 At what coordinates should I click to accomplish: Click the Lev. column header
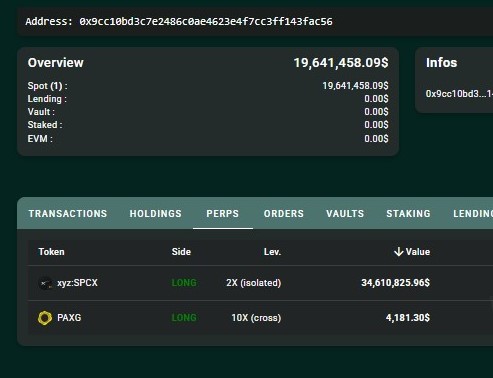click(x=272, y=252)
